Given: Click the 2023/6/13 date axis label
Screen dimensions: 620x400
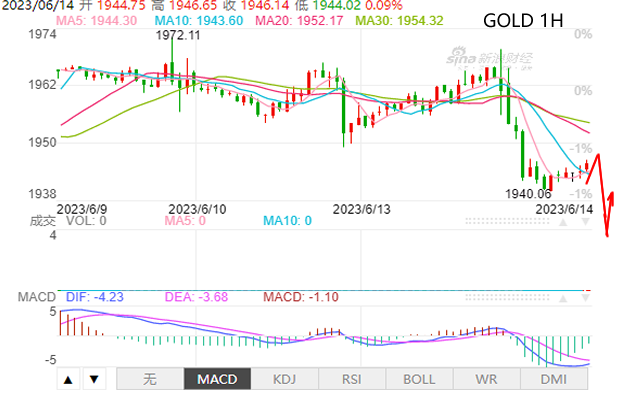Looking at the screenshot, I should click(x=361, y=209).
